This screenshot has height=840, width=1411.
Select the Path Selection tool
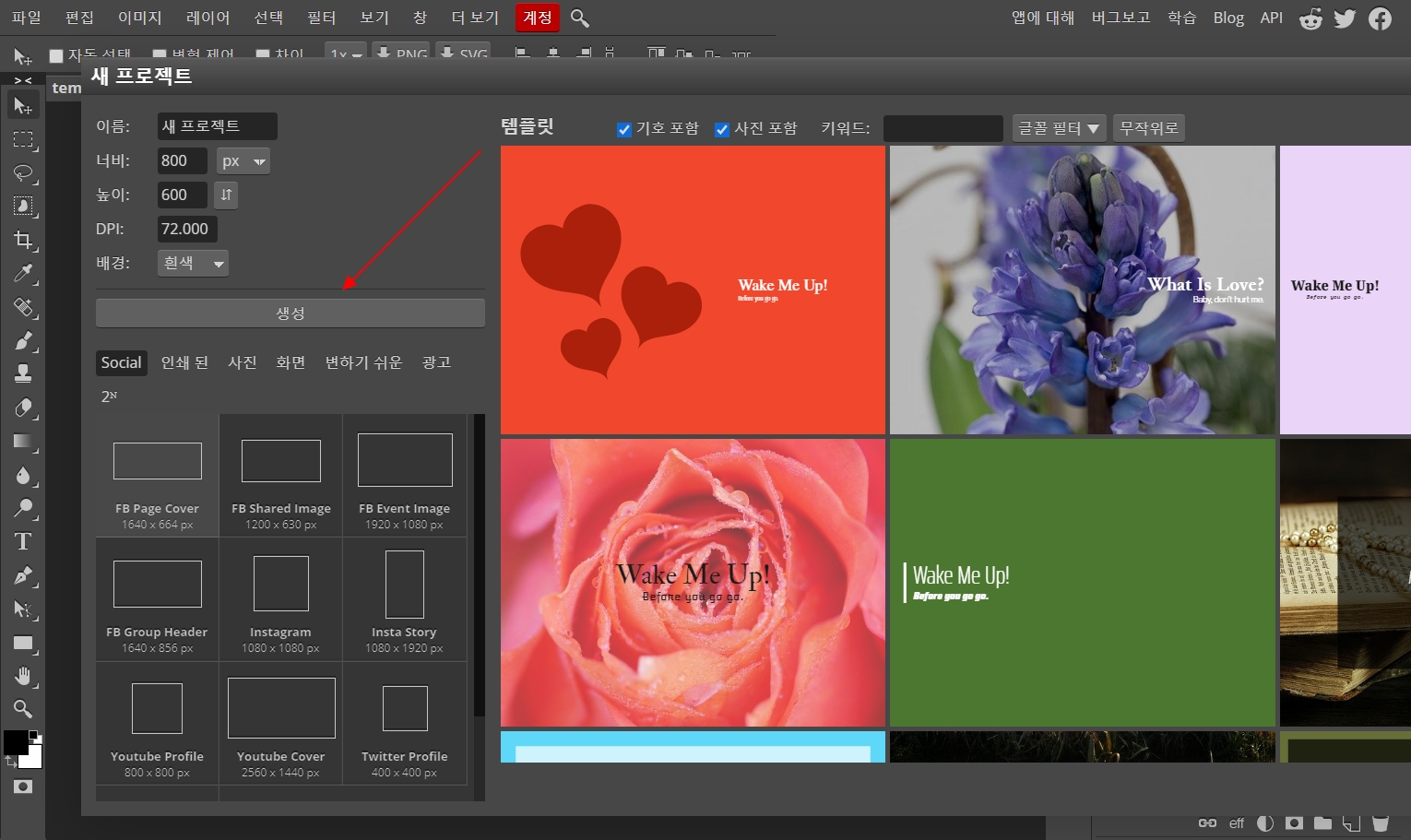[x=23, y=609]
